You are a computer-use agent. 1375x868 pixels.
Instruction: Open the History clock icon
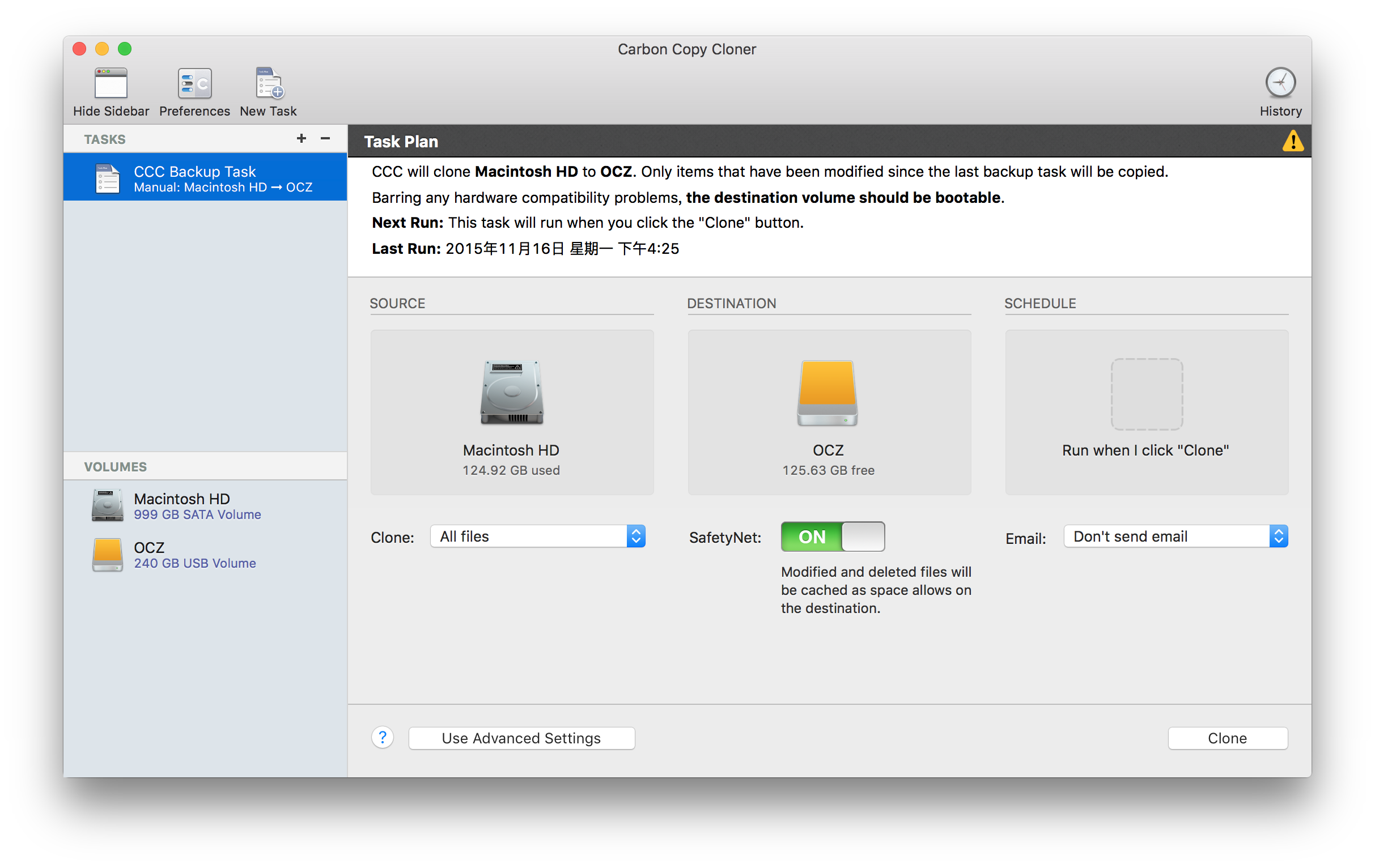click(x=1280, y=83)
